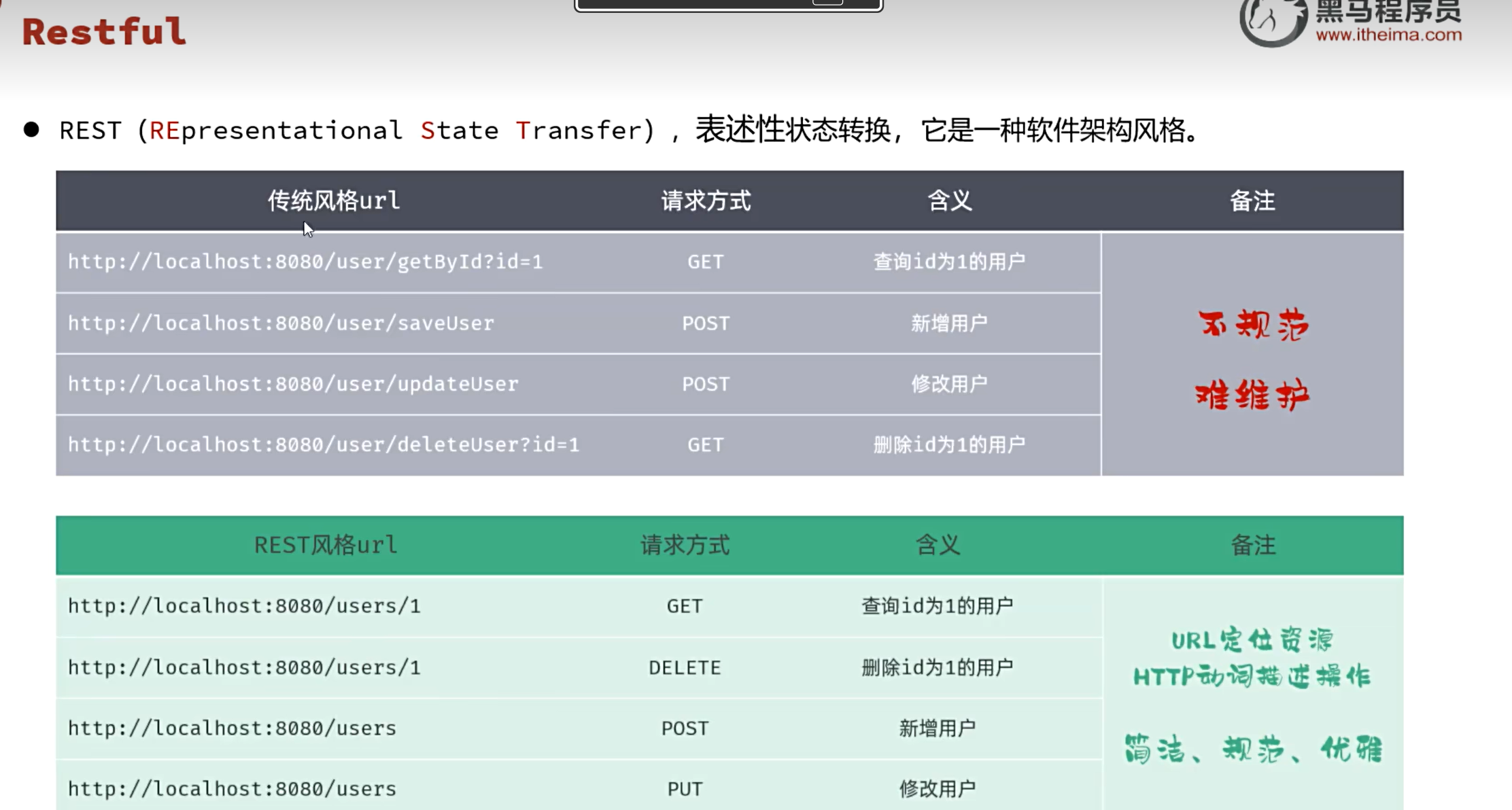The height and width of the screenshot is (810, 1512).
Task: Click DELETE in the REST table
Action: 685,667
